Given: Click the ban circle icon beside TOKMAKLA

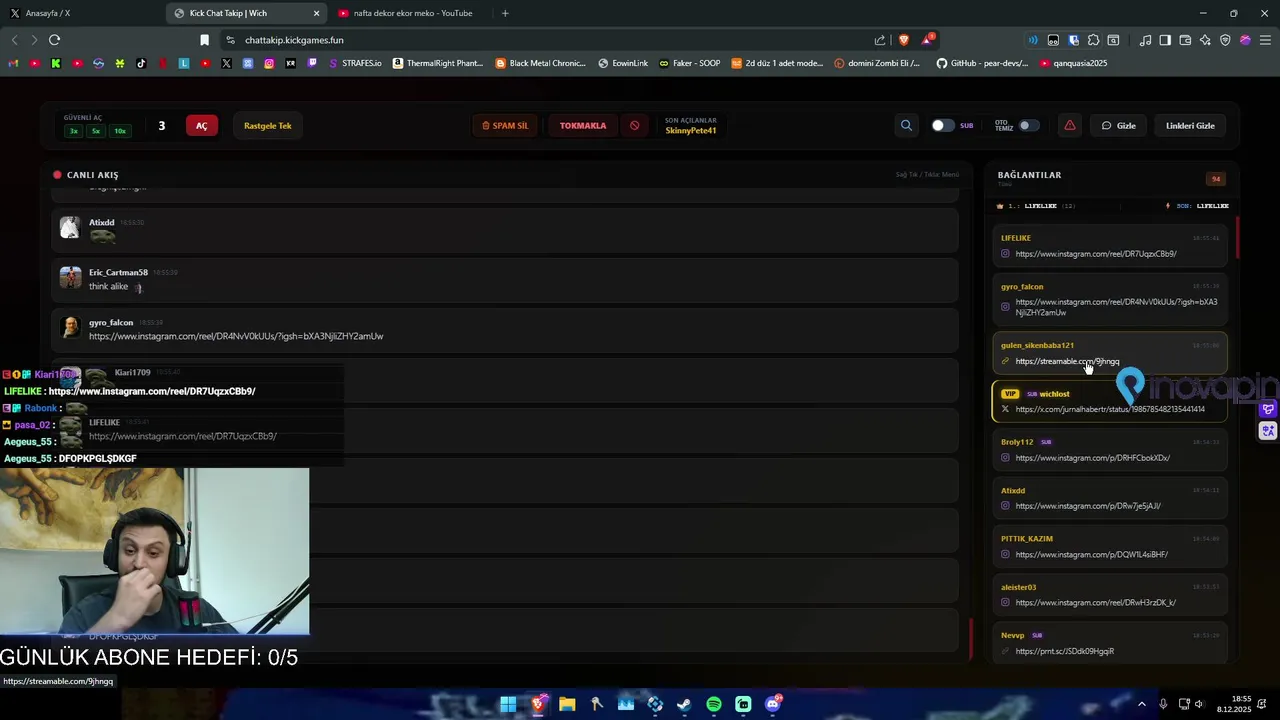Looking at the screenshot, I should pyautogui.click(x=634, y=125).
